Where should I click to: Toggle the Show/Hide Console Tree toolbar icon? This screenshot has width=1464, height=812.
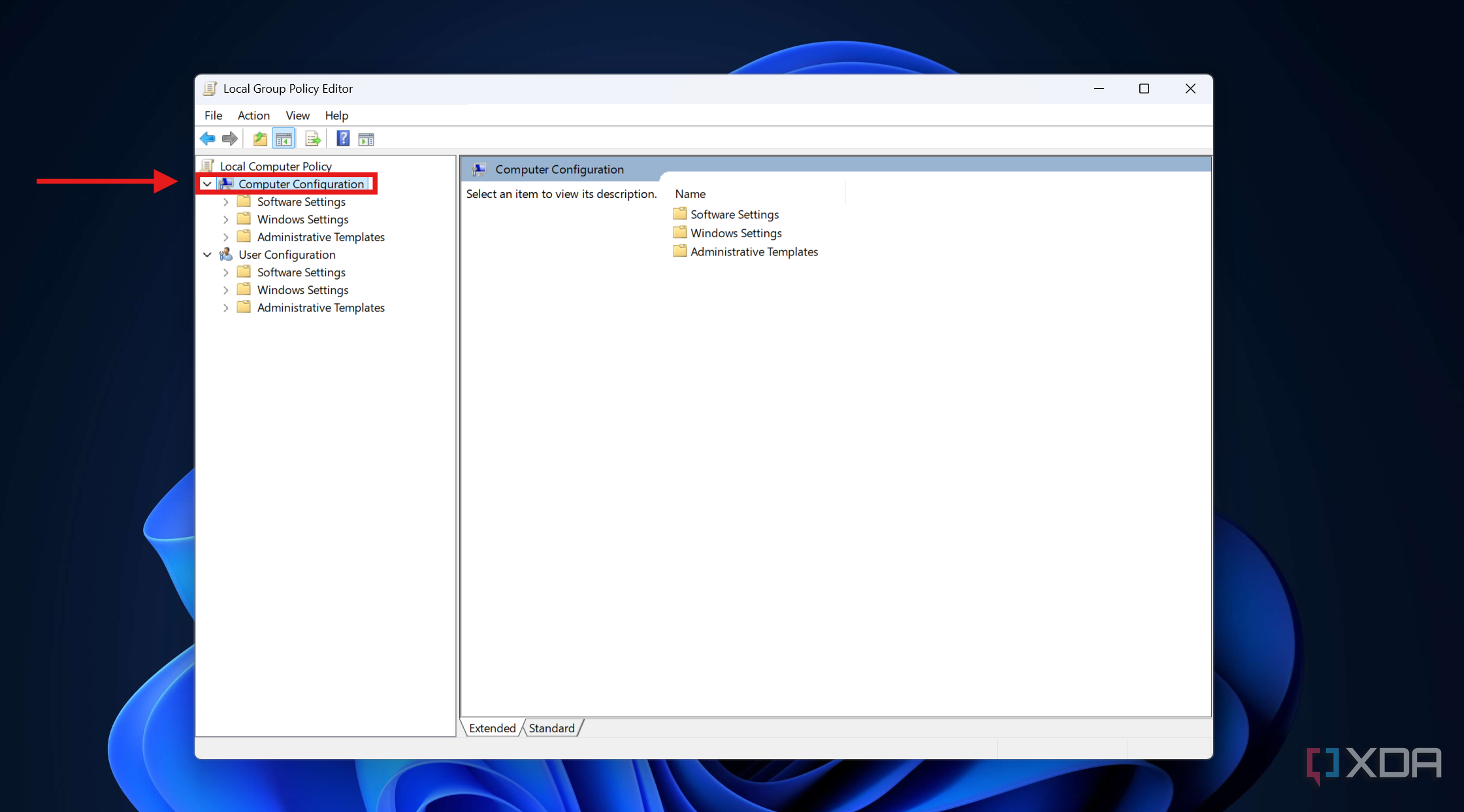click(284, 138)
